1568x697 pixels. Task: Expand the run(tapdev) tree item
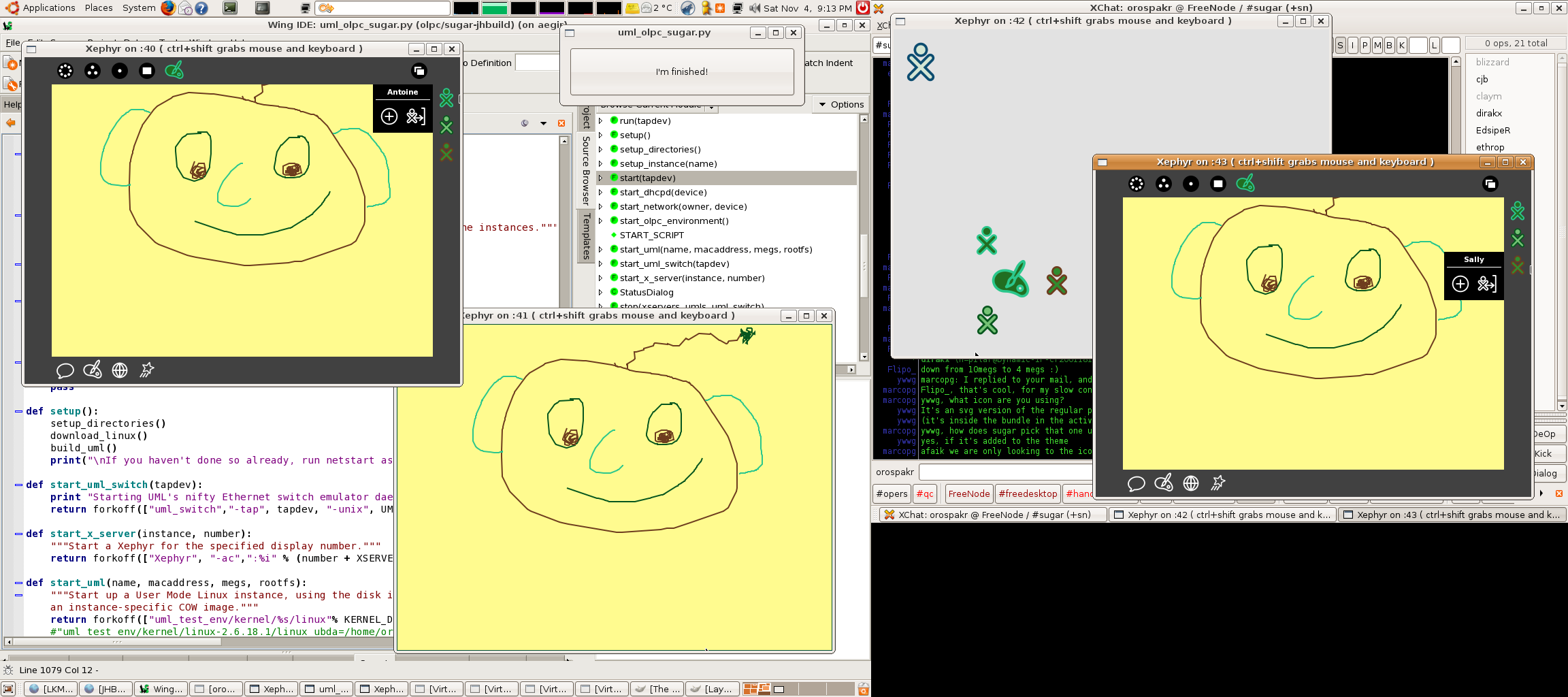[601, 120]
